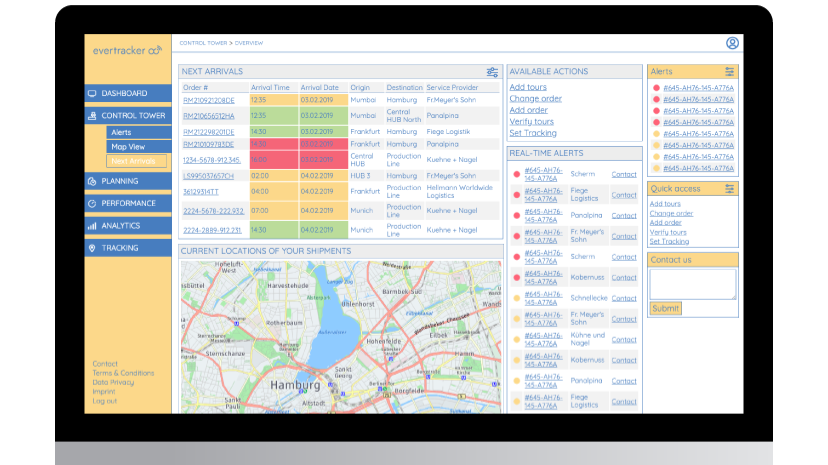Click the Submit button under Contact us
Screen dimensions: 828x465
coord(665,308)
